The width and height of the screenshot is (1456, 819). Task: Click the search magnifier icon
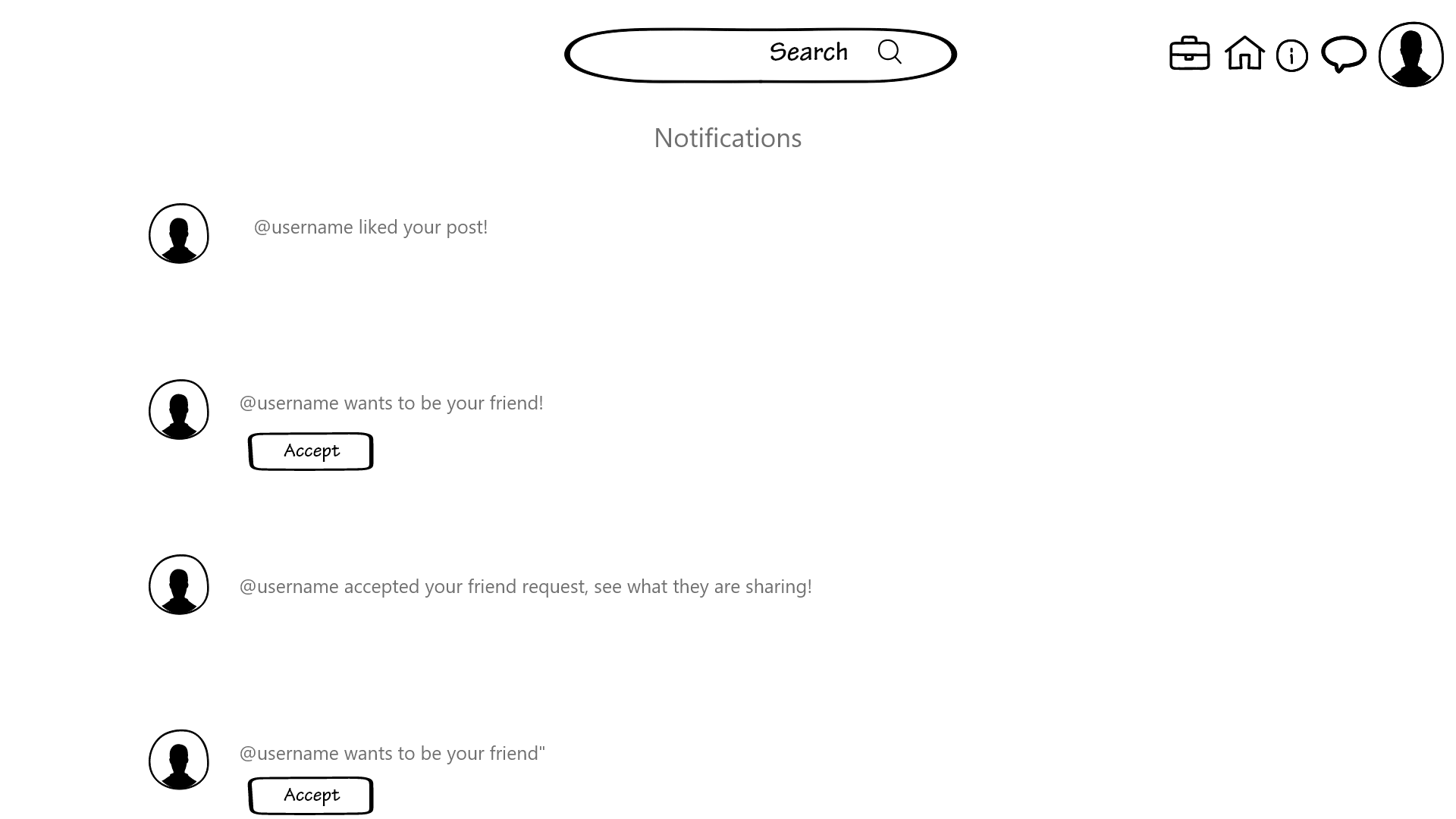[x=890, y=52]
